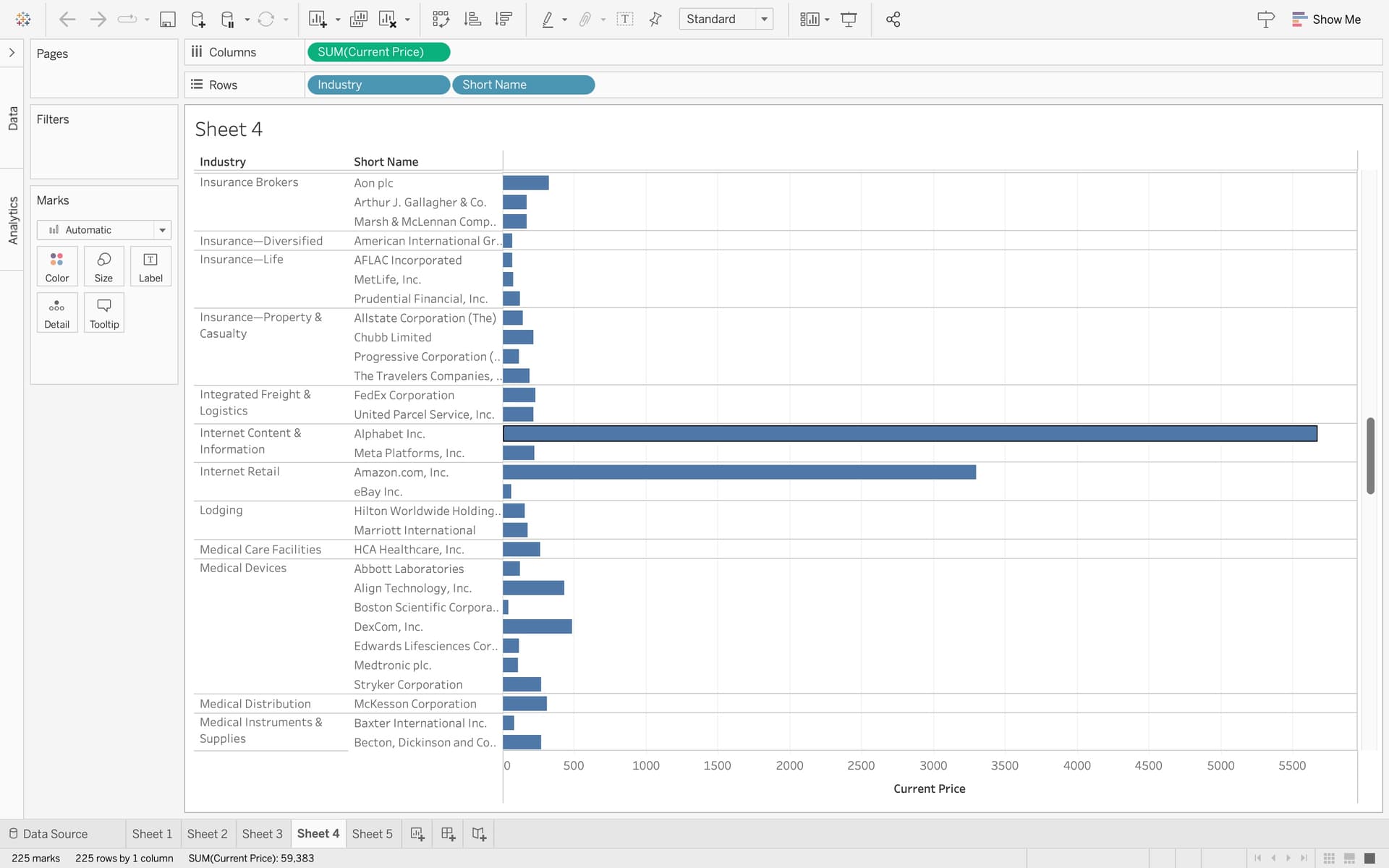Toggle Show Me panel

click(1327, 20)
